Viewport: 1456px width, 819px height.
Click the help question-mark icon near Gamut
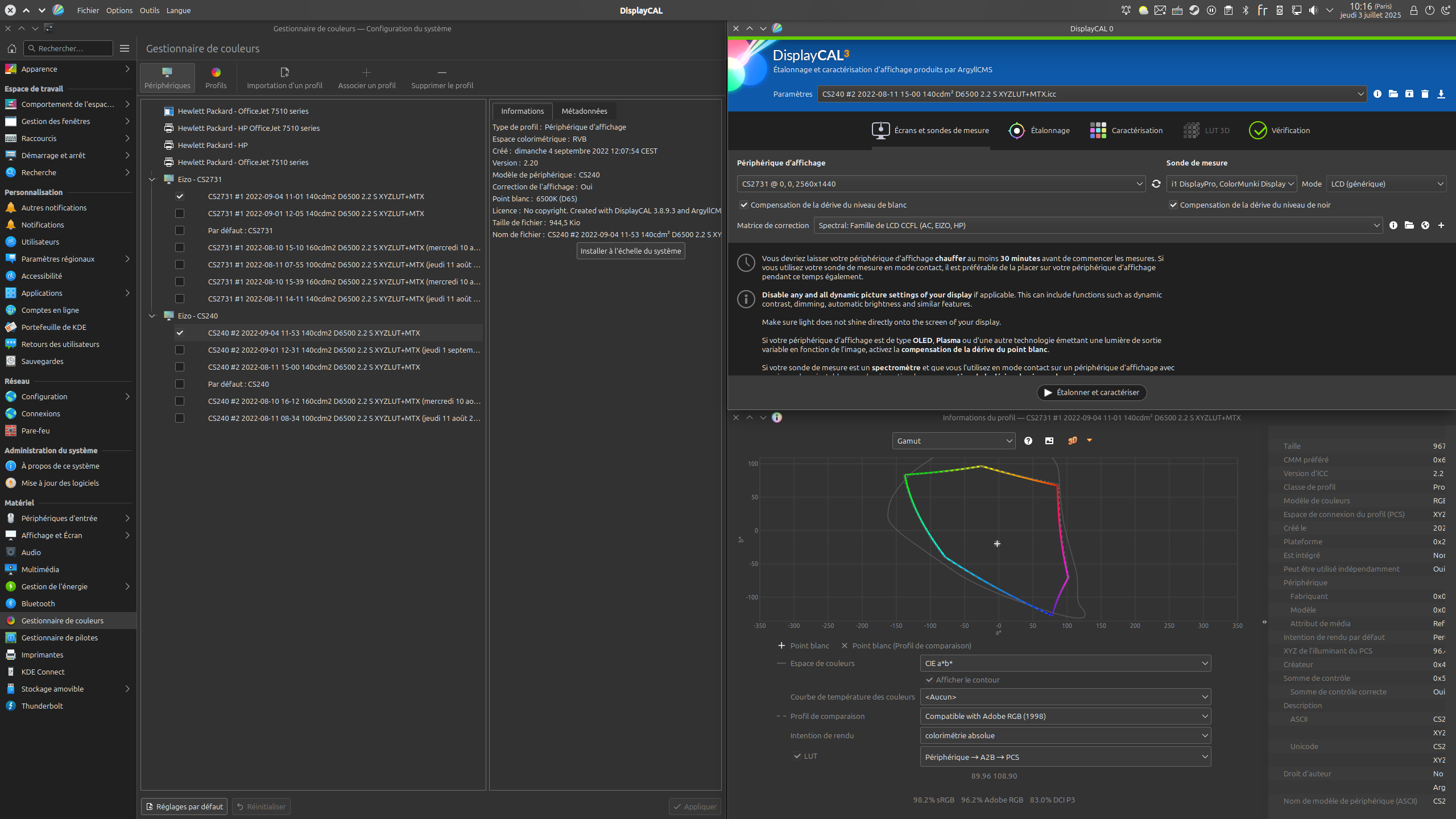coord(1028,441)
